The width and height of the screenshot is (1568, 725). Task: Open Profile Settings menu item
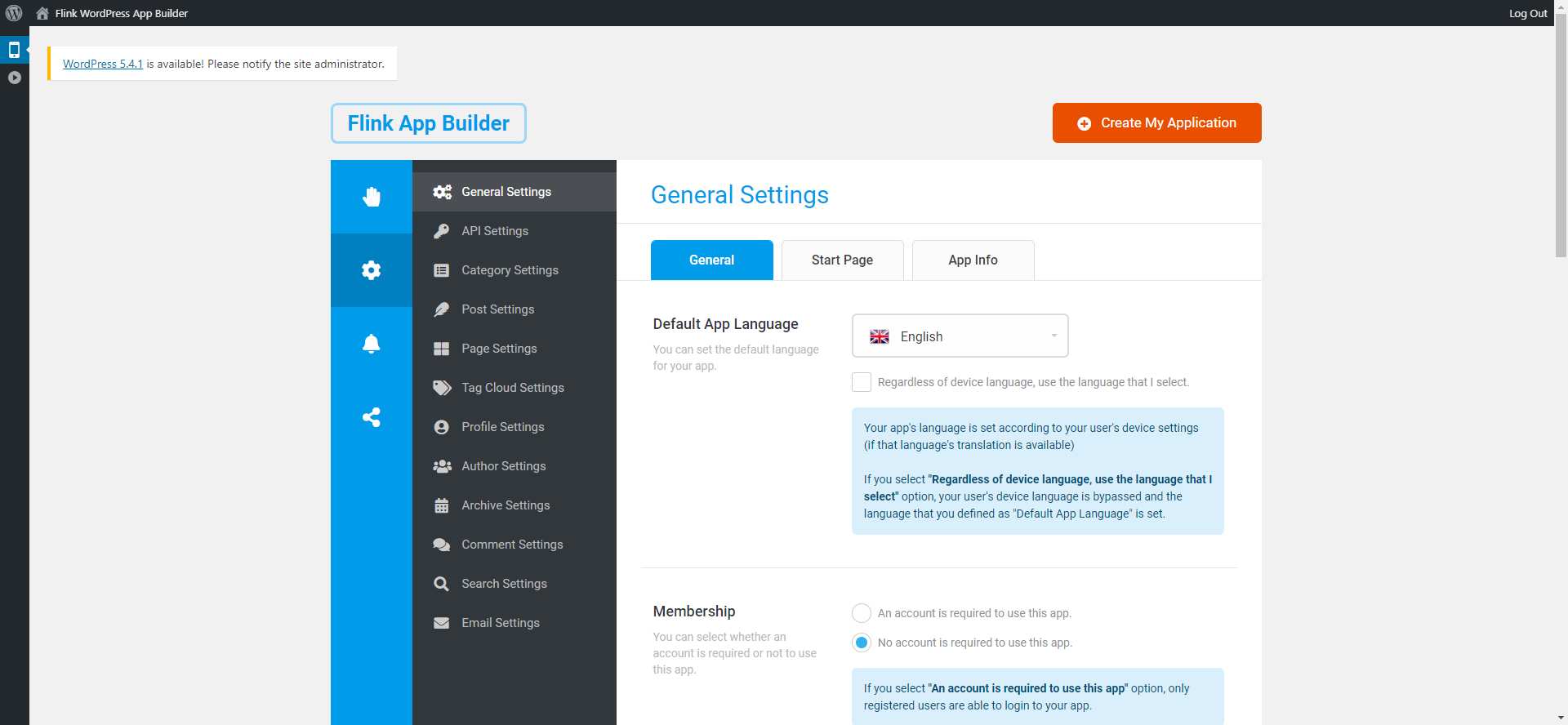[514, 427]
